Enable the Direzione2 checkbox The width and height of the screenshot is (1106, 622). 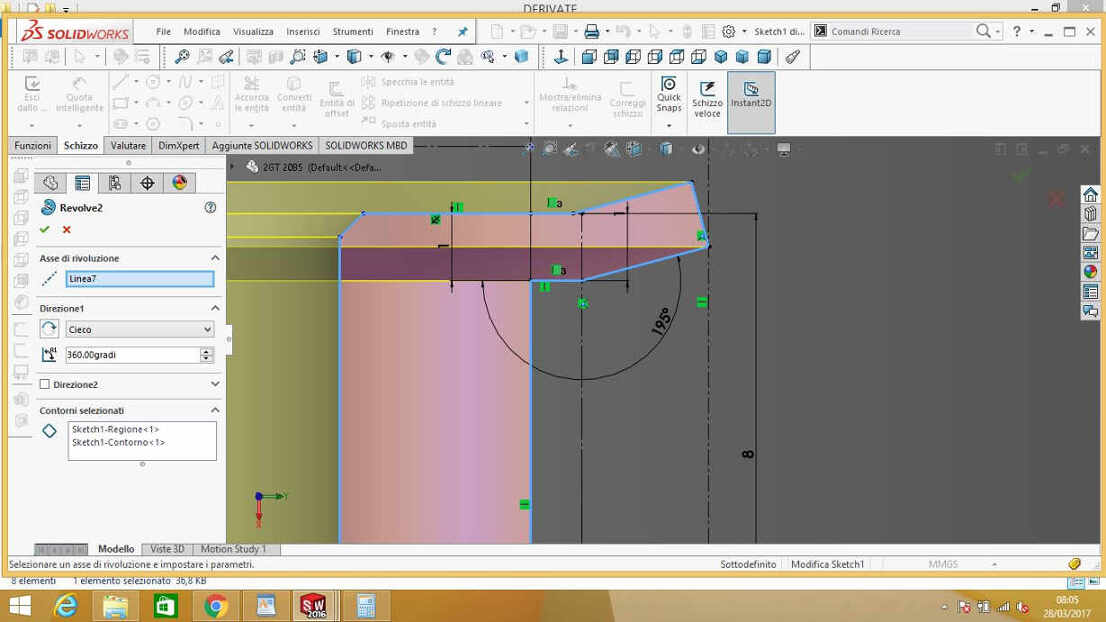(44, 384)
